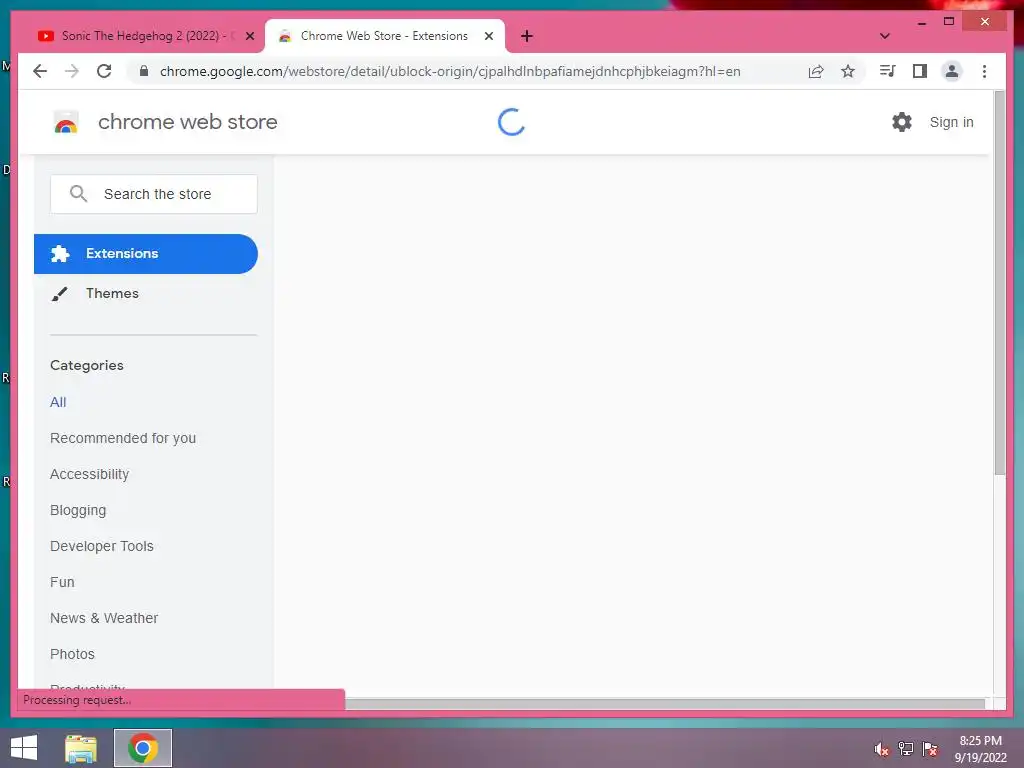Expand the tab search dropdown arrow
The image size is (1024, 768).
(x=885, y=36)
